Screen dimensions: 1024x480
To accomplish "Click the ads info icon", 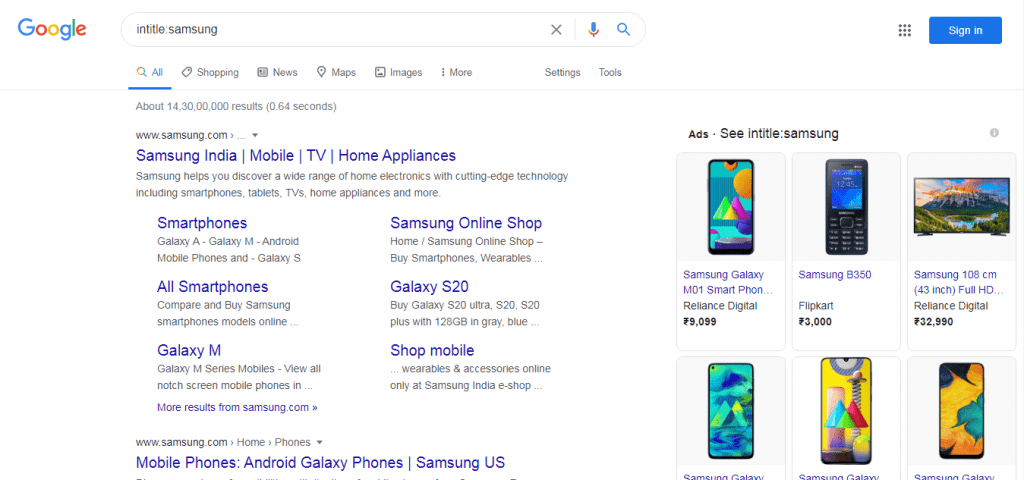I will [994, 133].
